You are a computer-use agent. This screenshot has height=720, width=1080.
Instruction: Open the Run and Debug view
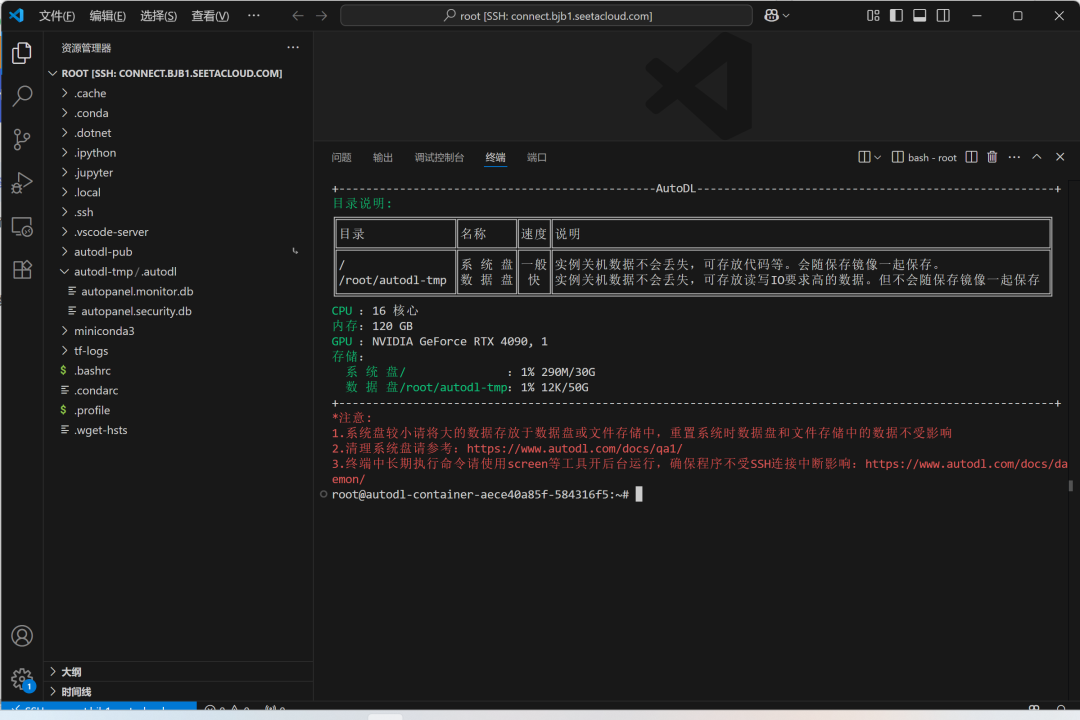[22, 183]
